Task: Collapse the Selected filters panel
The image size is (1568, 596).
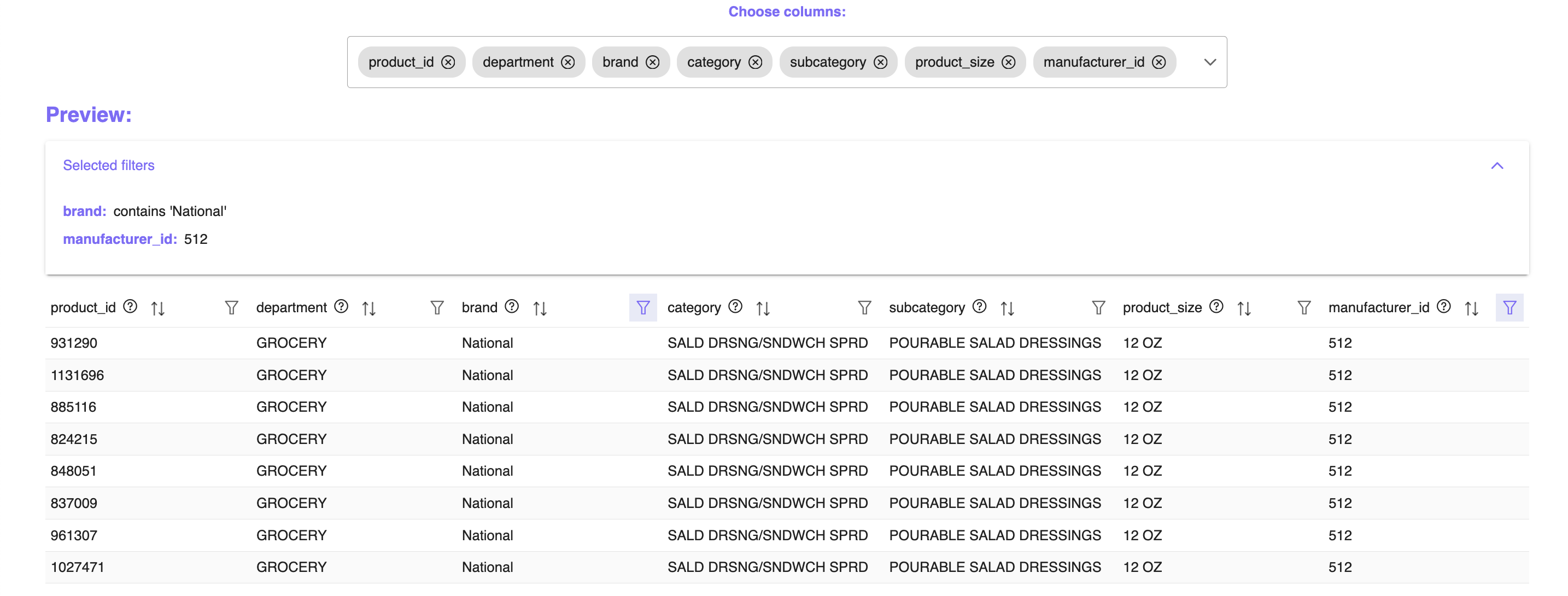Action: pyautogui.click(x=1497, y=166)
